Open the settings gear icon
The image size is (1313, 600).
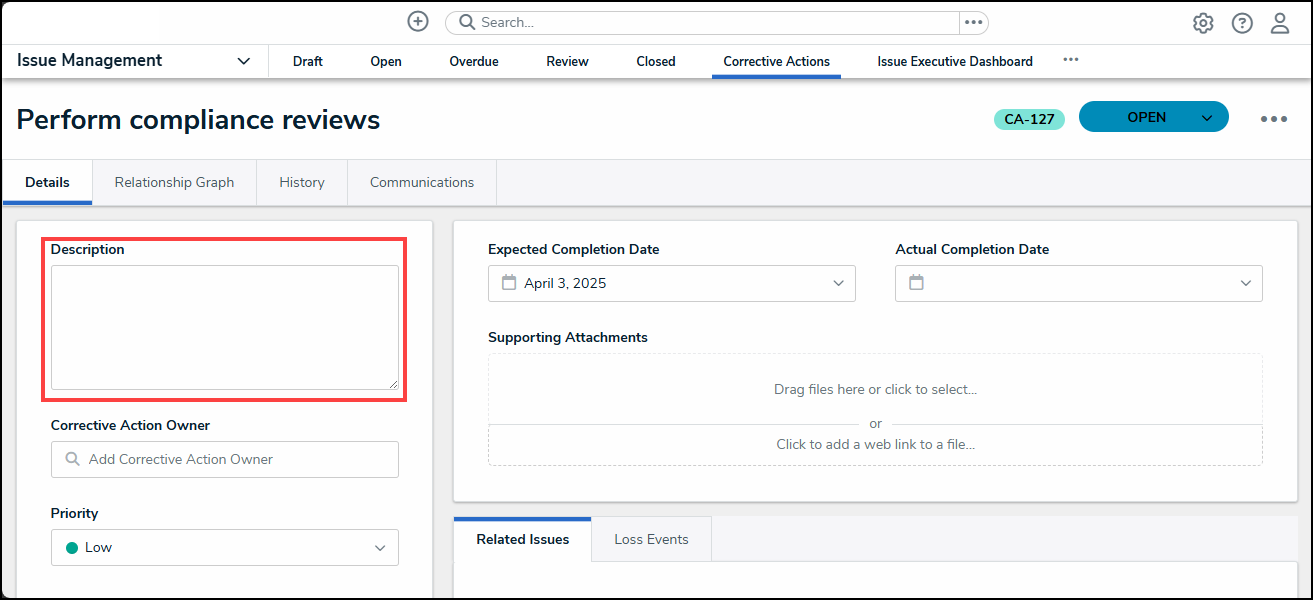1203,23
